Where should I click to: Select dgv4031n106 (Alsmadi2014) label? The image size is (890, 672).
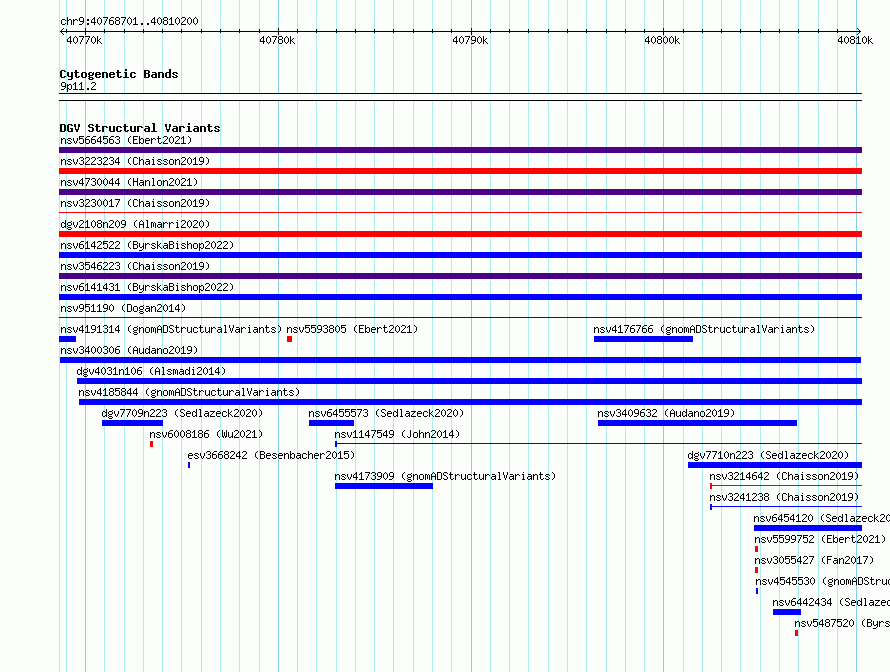coord(151,371)
